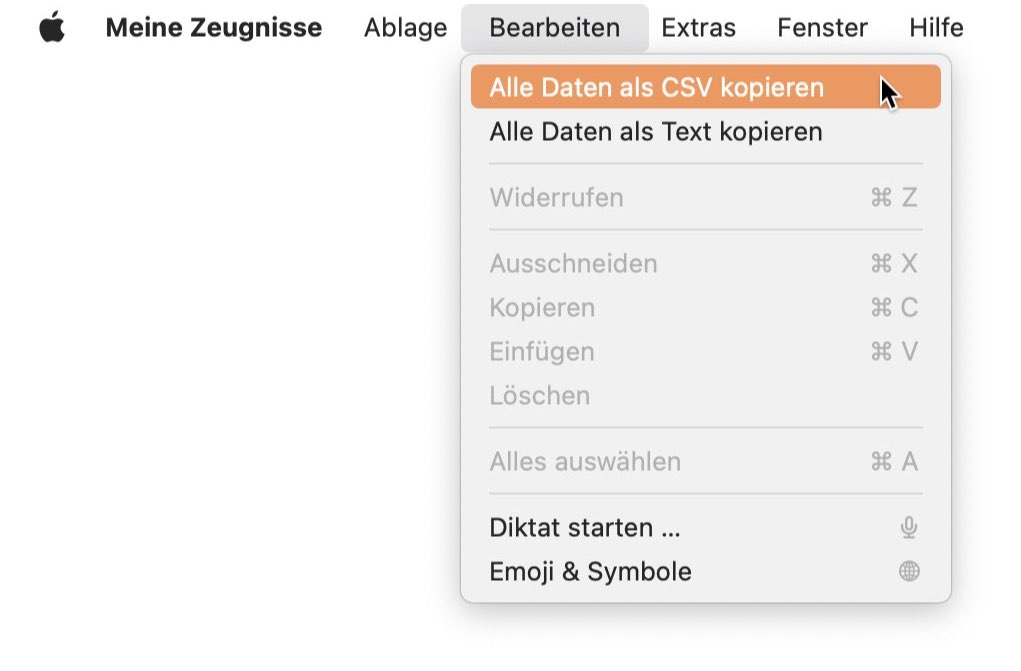
Task: Click the ⌘Z shortcut hint next to Widerrufen
Action: point(894,197)
